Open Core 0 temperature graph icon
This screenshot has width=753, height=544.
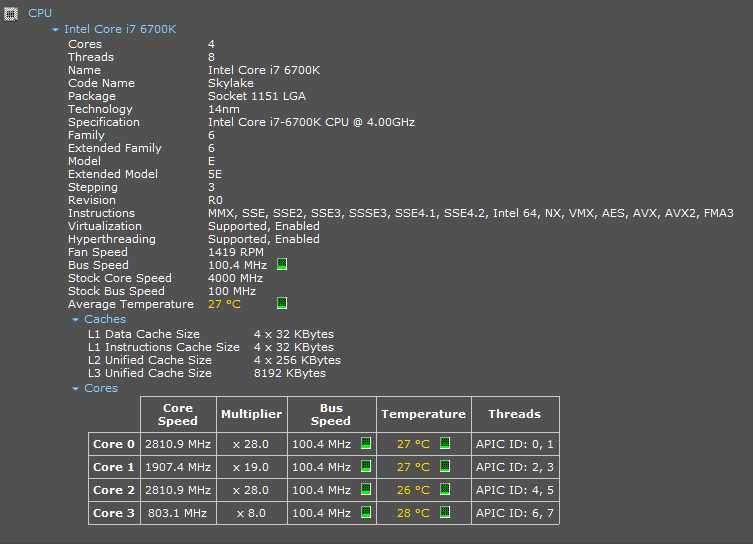pos(445,443)
